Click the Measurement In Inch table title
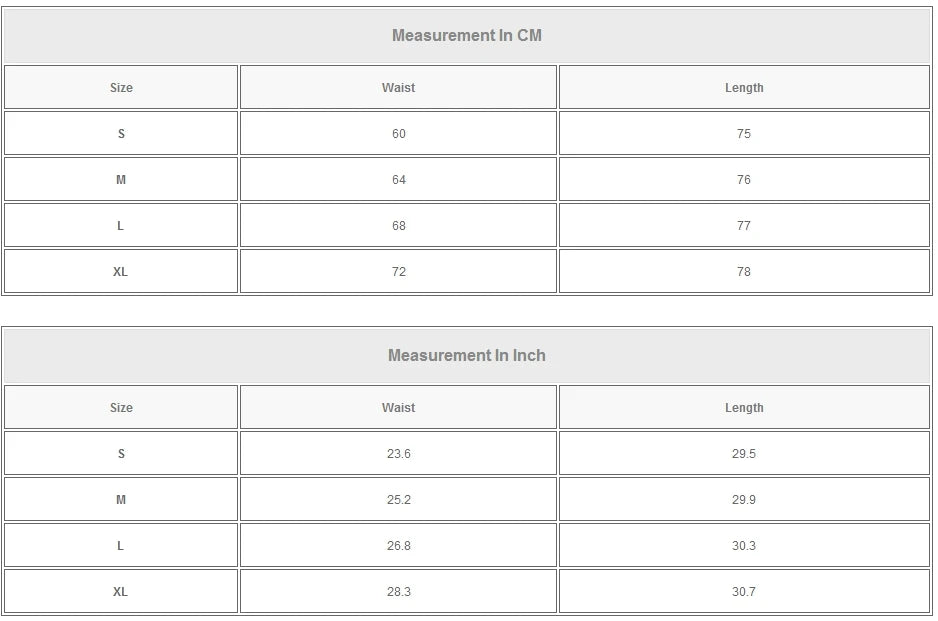The width and height of the screenshot is (938, 621). 467,356
